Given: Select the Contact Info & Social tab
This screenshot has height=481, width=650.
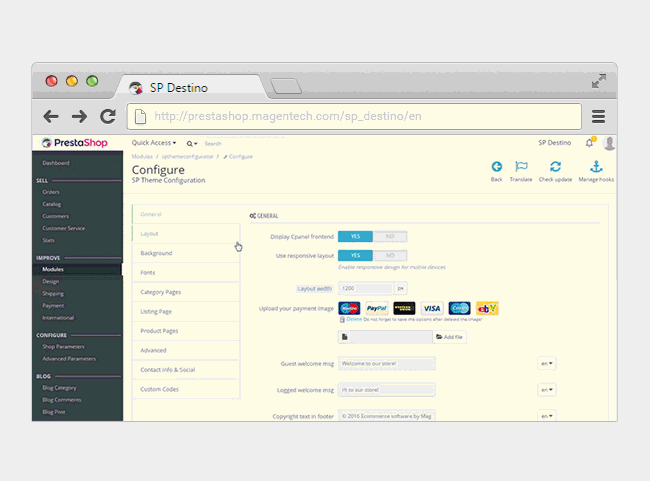Looking at the screenshot, I should coord(186,370).
